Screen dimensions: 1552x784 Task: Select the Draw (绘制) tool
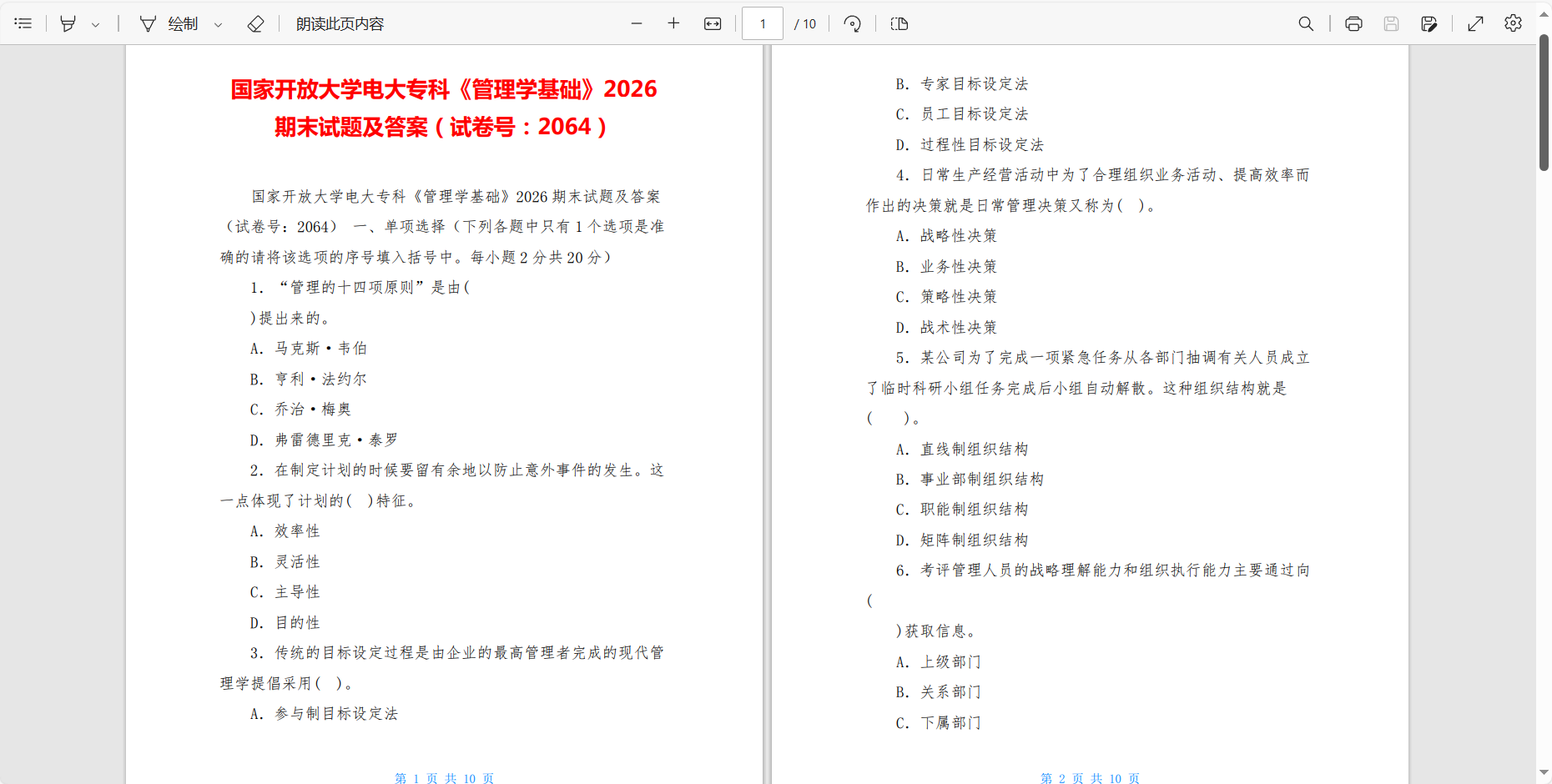[169, 23]
